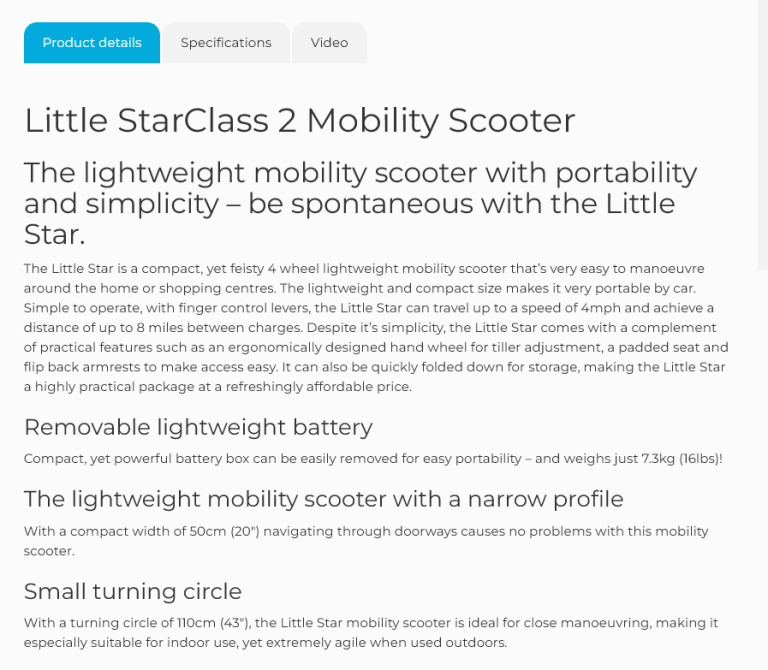The image size is (768, 670).
Task: Open the Product details tab
Action: point(92,43)
